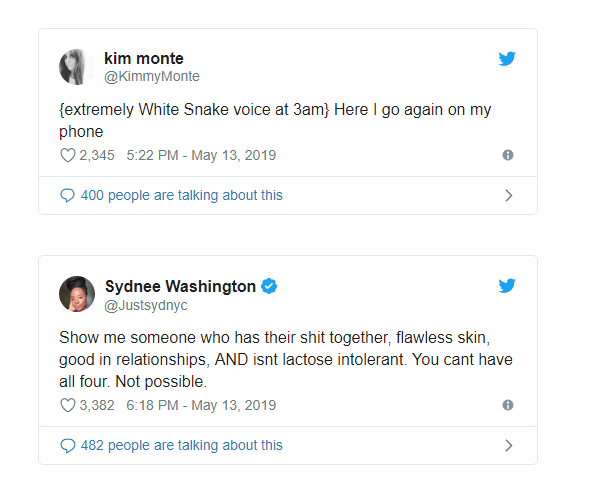Click the reply bubble icon beside 482 people

pos(68,445)
